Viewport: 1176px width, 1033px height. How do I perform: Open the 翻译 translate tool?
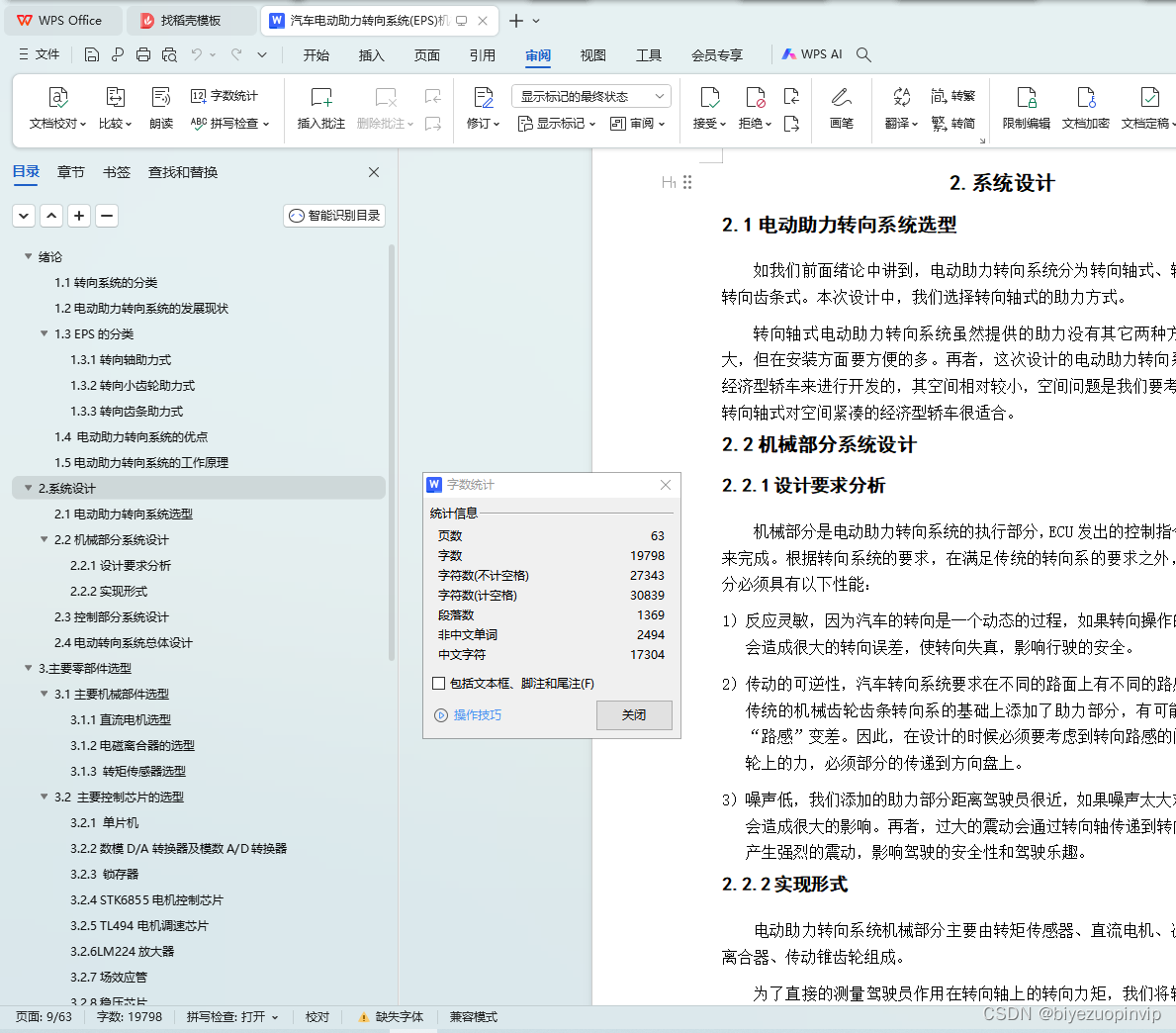(x=901, y=108)
